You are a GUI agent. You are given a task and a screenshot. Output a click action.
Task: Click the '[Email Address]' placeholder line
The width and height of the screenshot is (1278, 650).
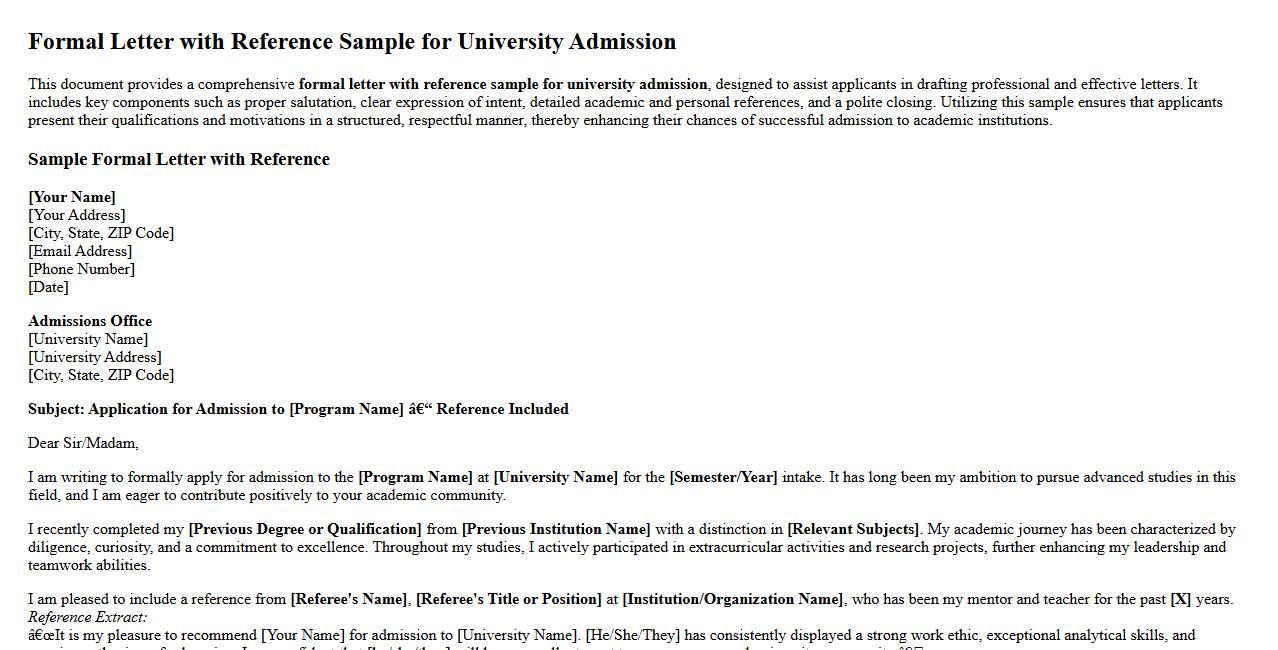(80, 251)
